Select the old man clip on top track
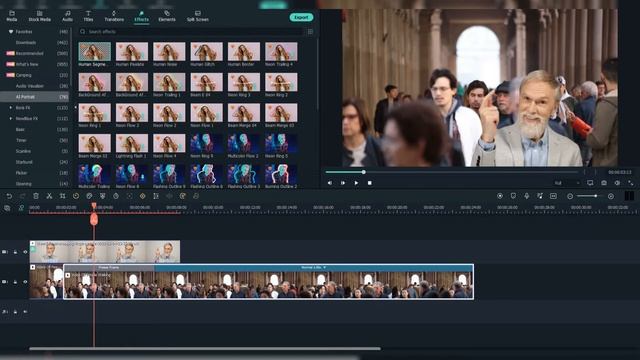 click(104, 251)
